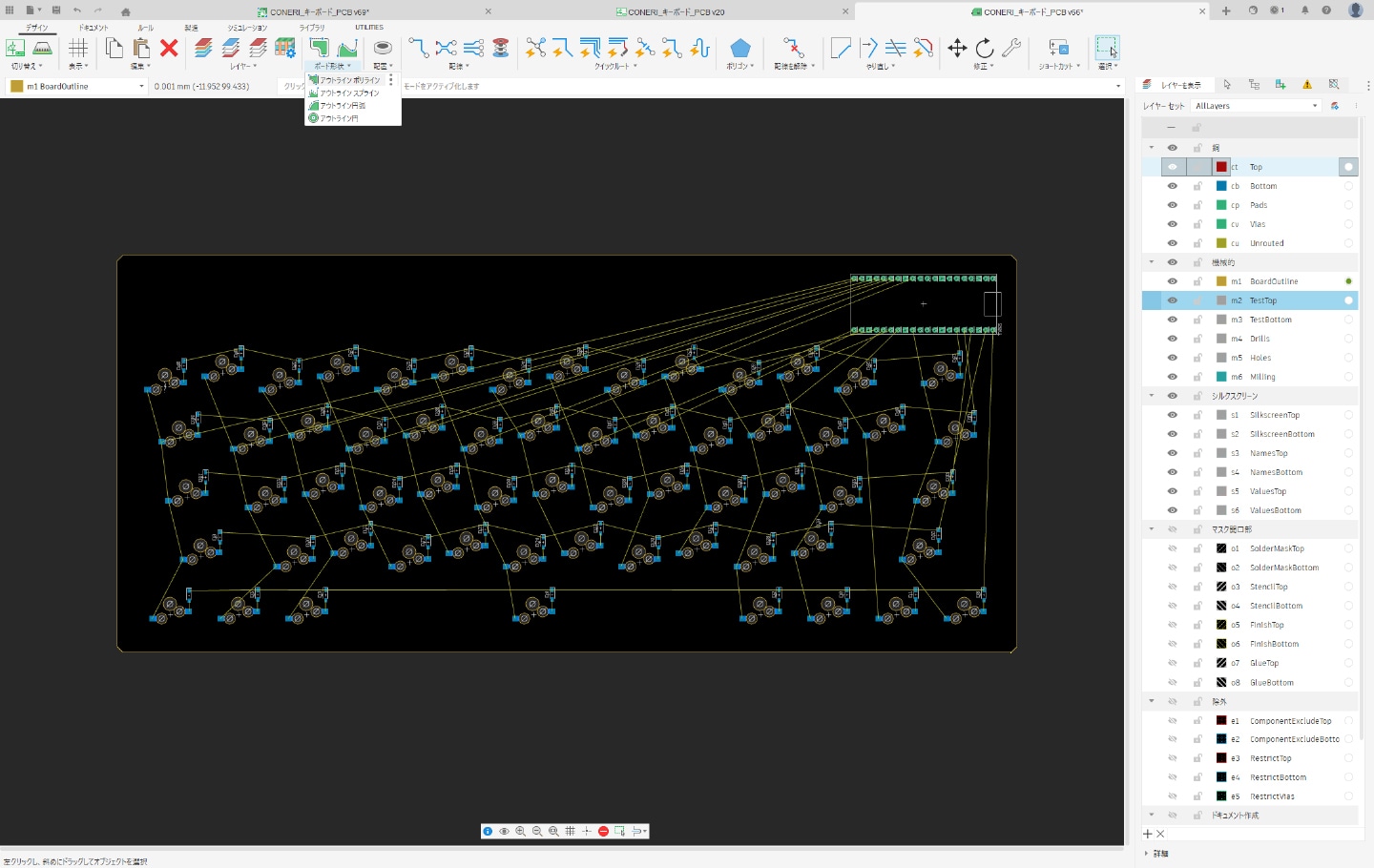Activate the move tool with four arrows
The height and width of the screenshot is (868, 1374).
click(957, 48)
